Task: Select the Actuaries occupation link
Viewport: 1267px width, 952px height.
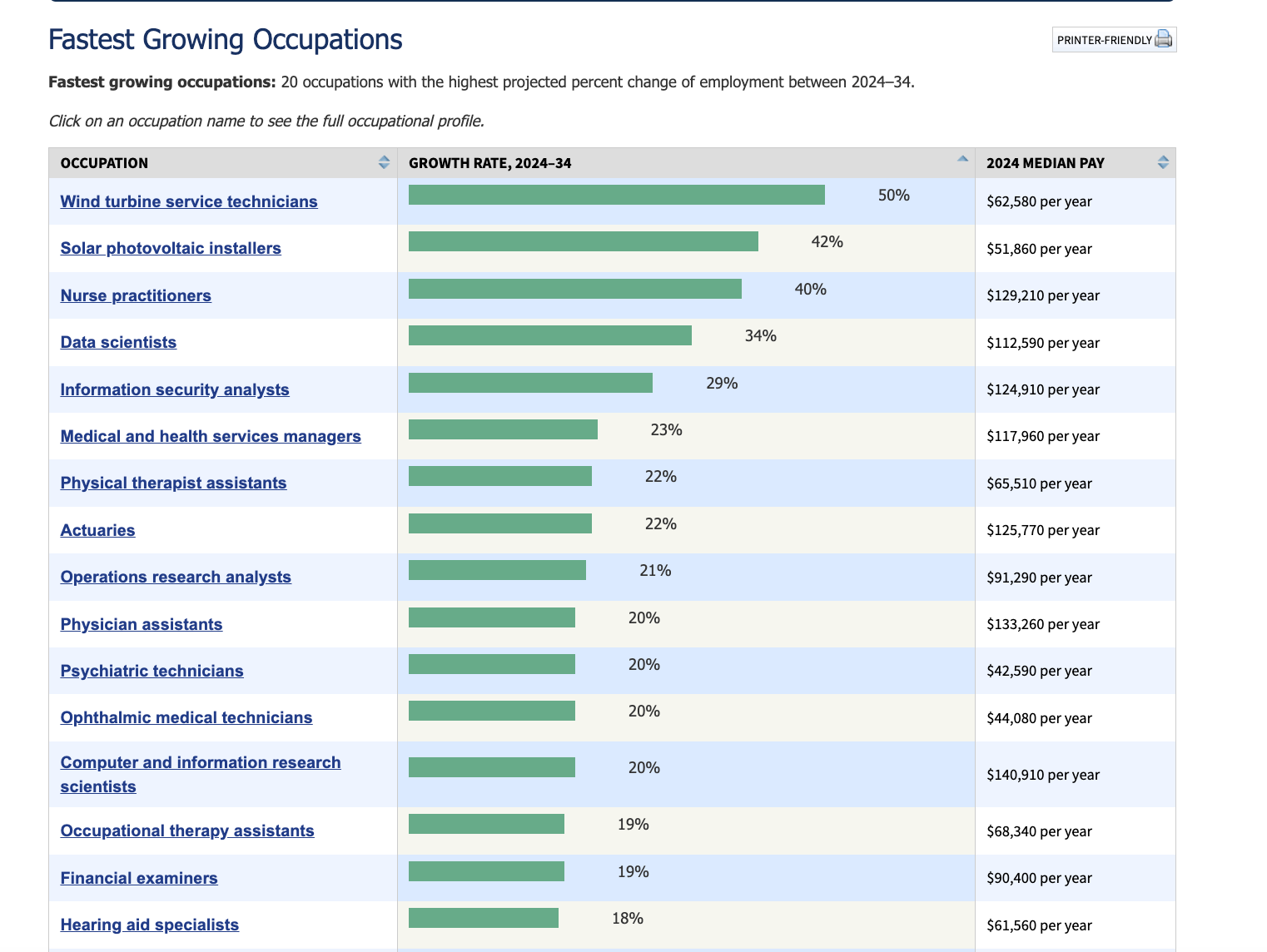Action: point(97,530)
